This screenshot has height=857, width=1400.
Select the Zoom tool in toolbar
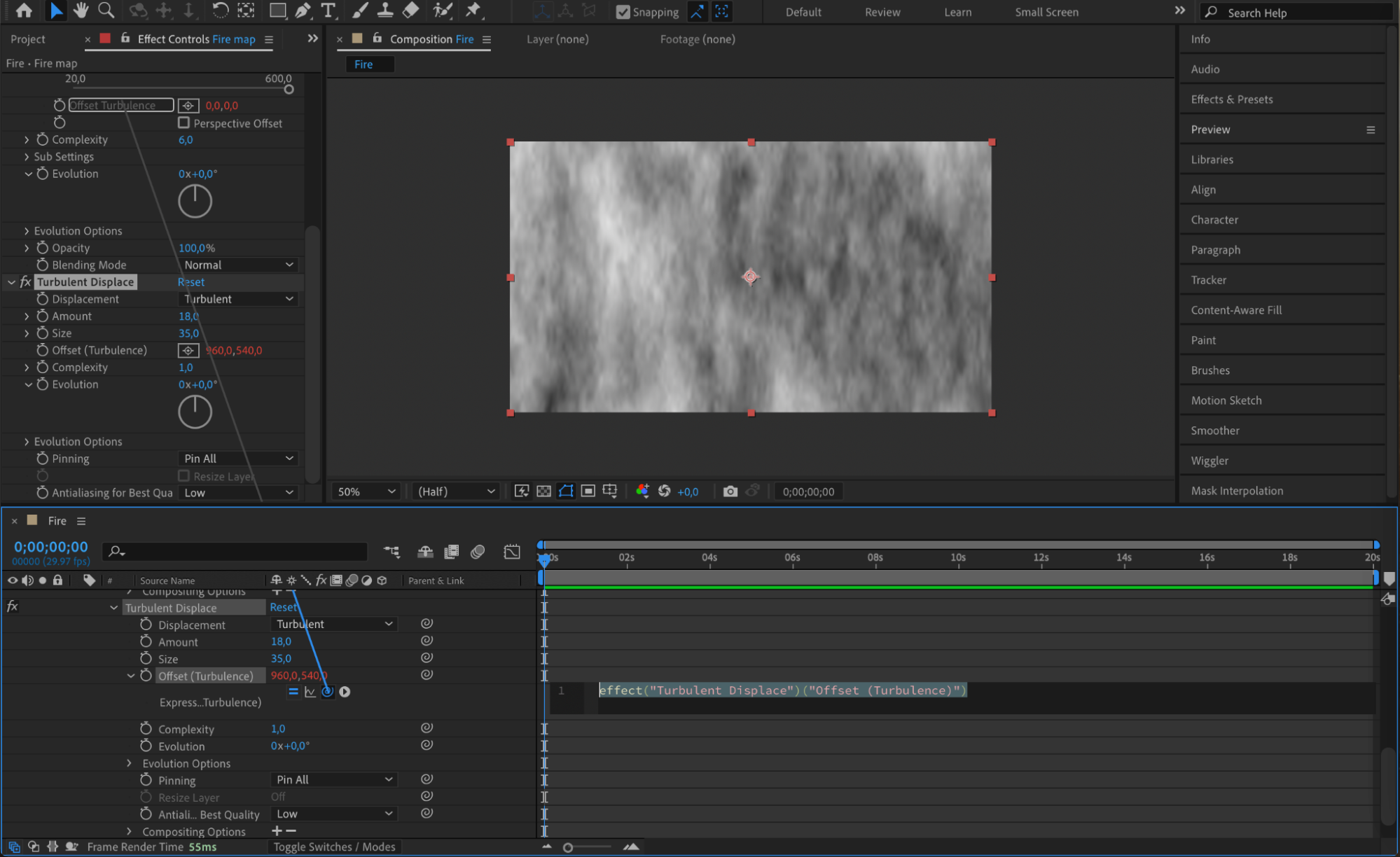(106, 11)
